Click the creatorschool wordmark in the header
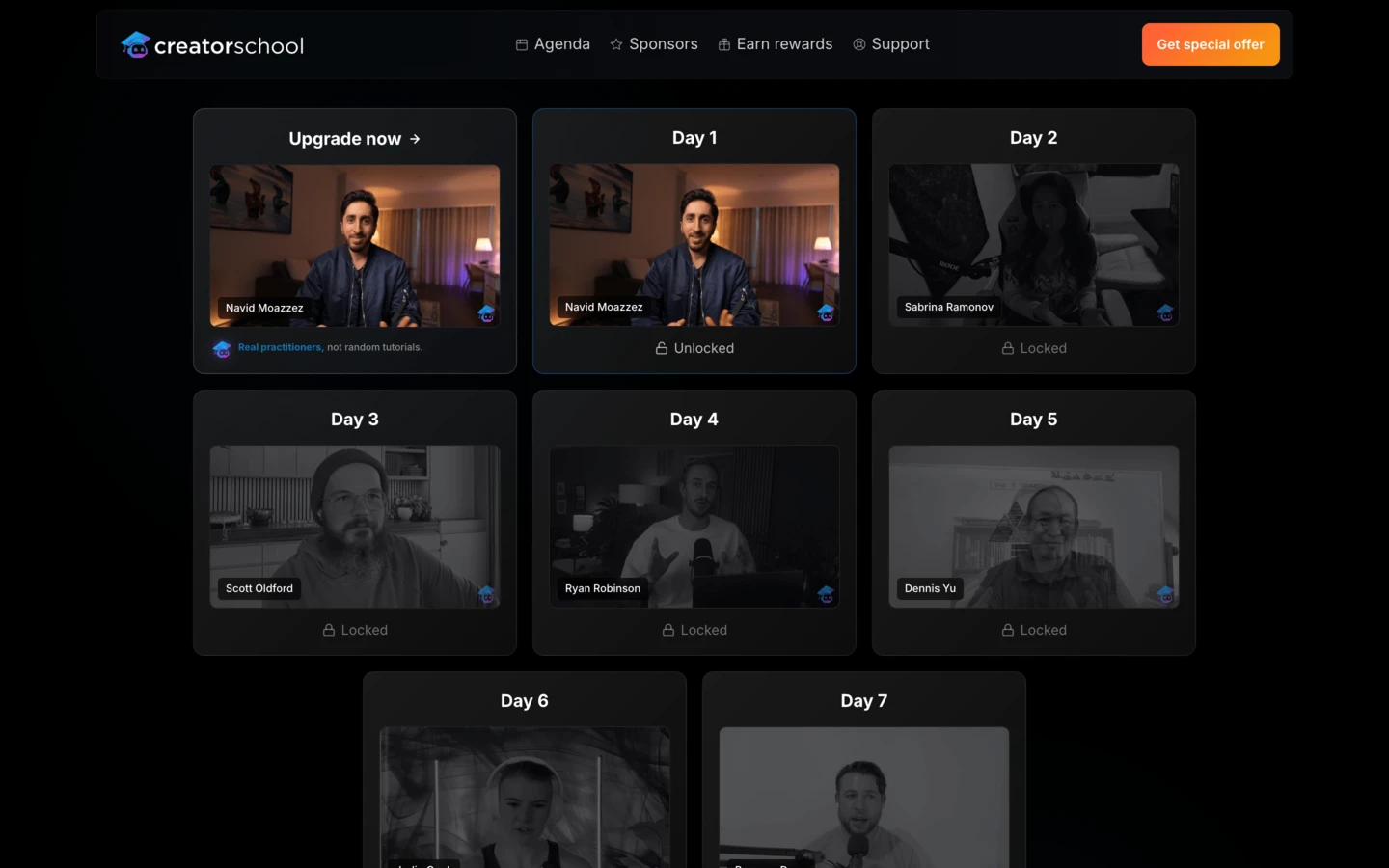Image resolution: width=1389 pixels, height=868 pixels. 229,45
